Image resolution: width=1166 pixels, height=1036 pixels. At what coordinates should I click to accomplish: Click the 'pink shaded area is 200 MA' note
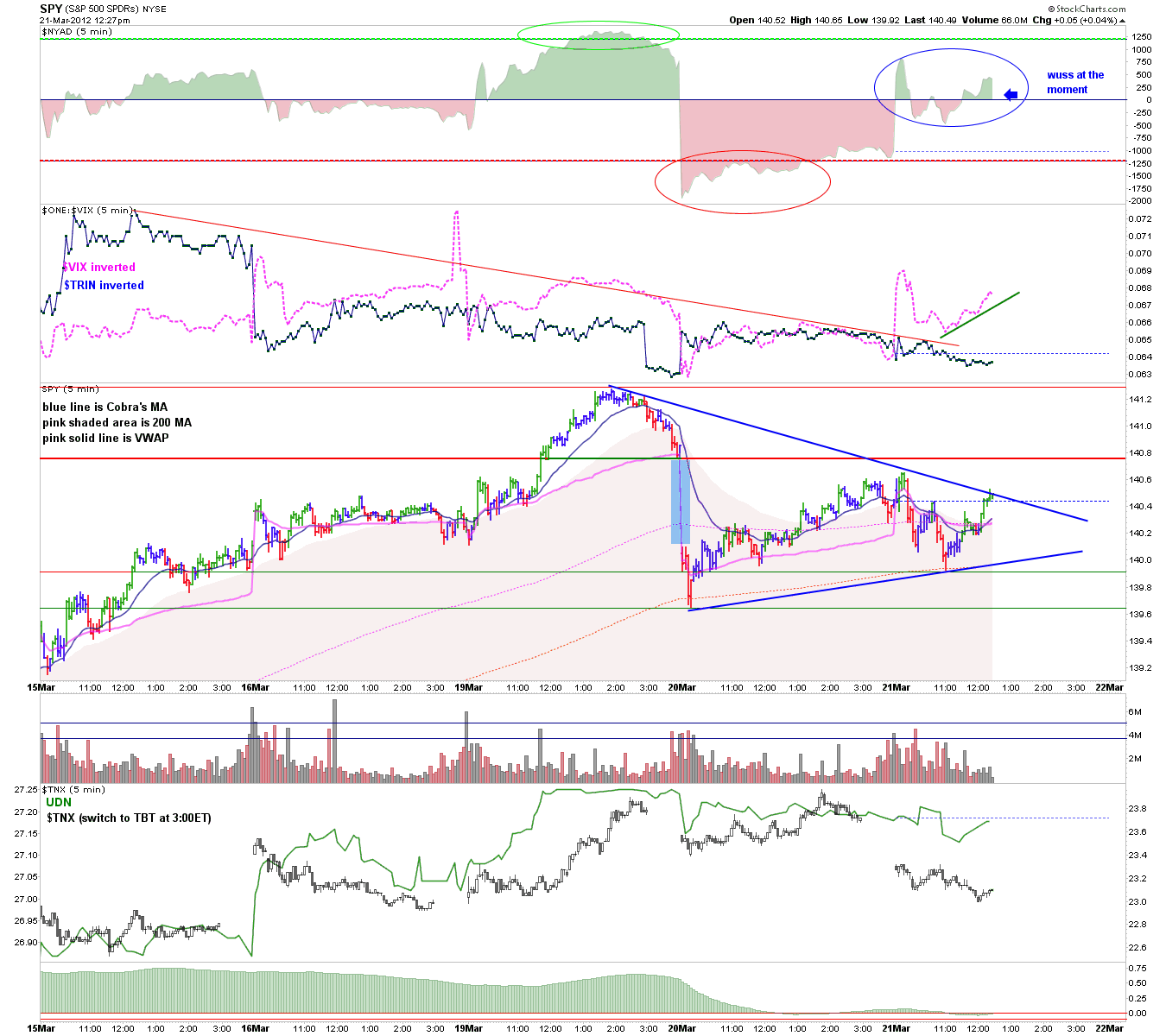click(117, 423)
